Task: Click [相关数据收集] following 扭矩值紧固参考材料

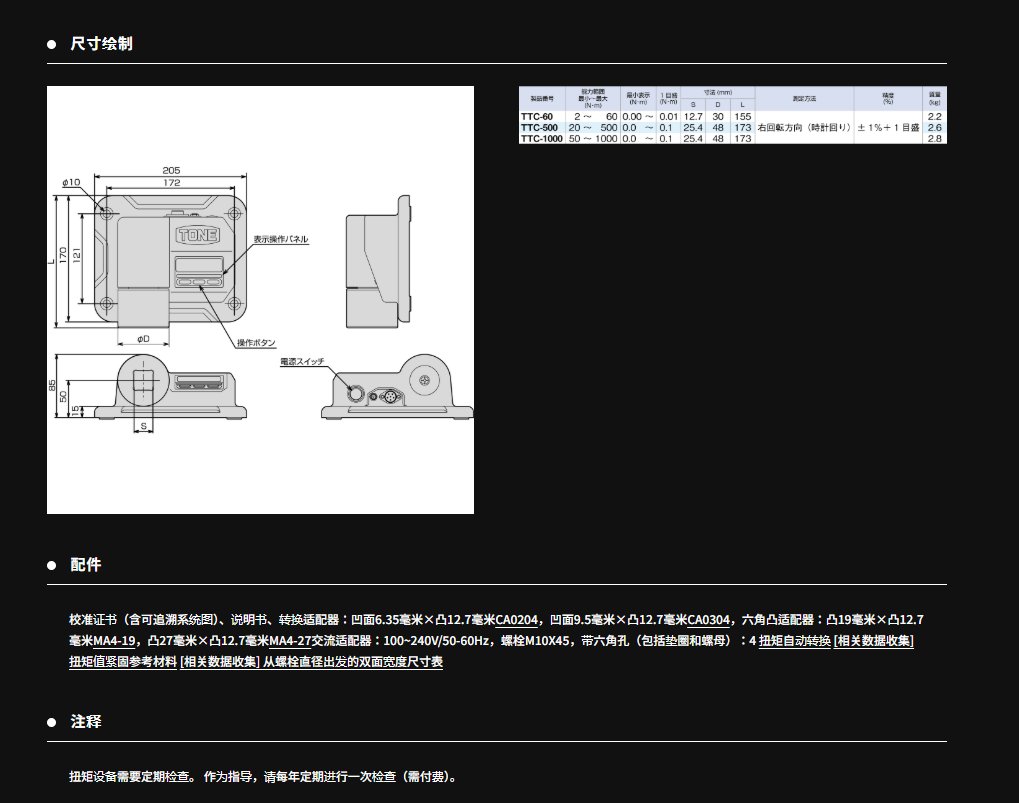Action: tap(220, 662)
